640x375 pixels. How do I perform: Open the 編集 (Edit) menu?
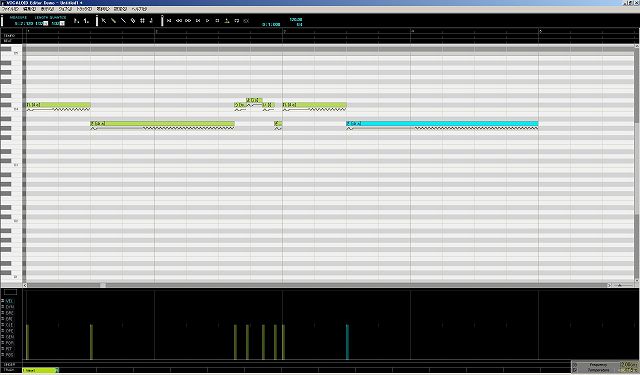(29, 9)
